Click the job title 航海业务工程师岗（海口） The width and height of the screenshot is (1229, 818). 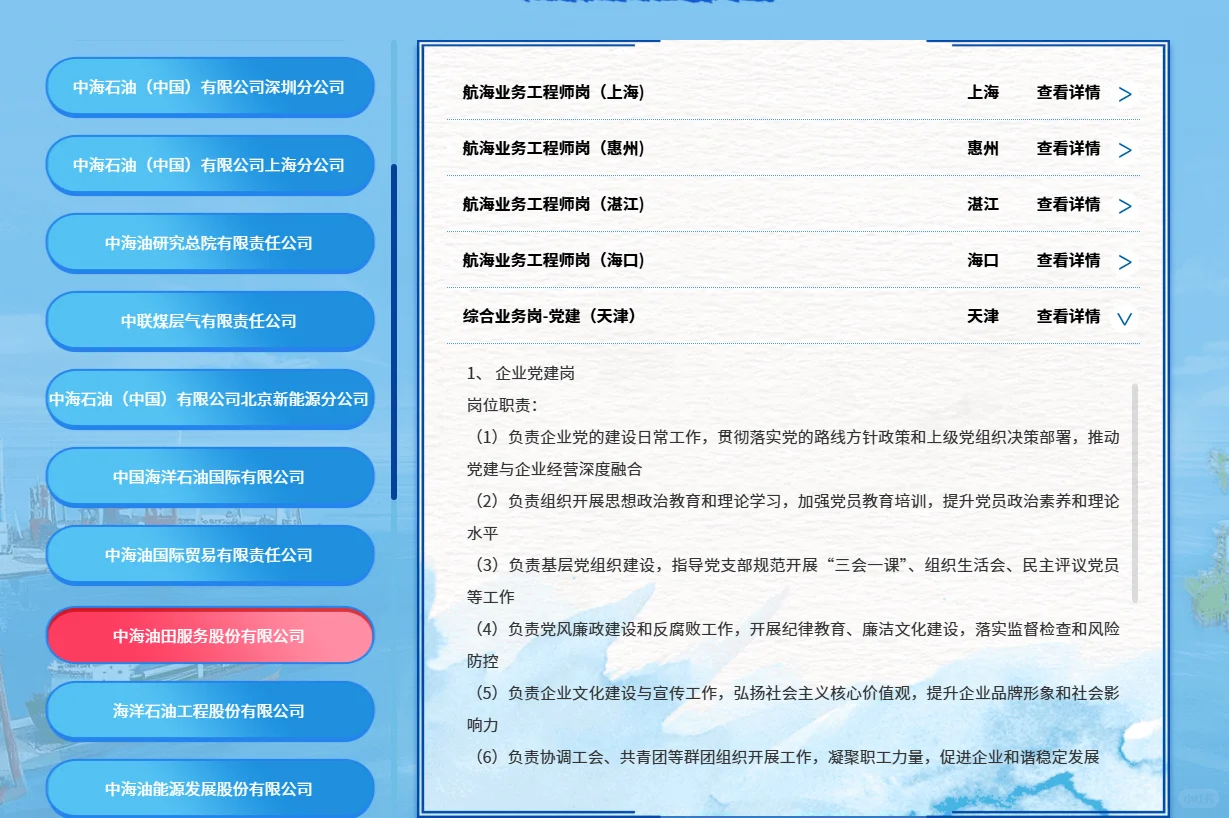click(x=553, y=260)
